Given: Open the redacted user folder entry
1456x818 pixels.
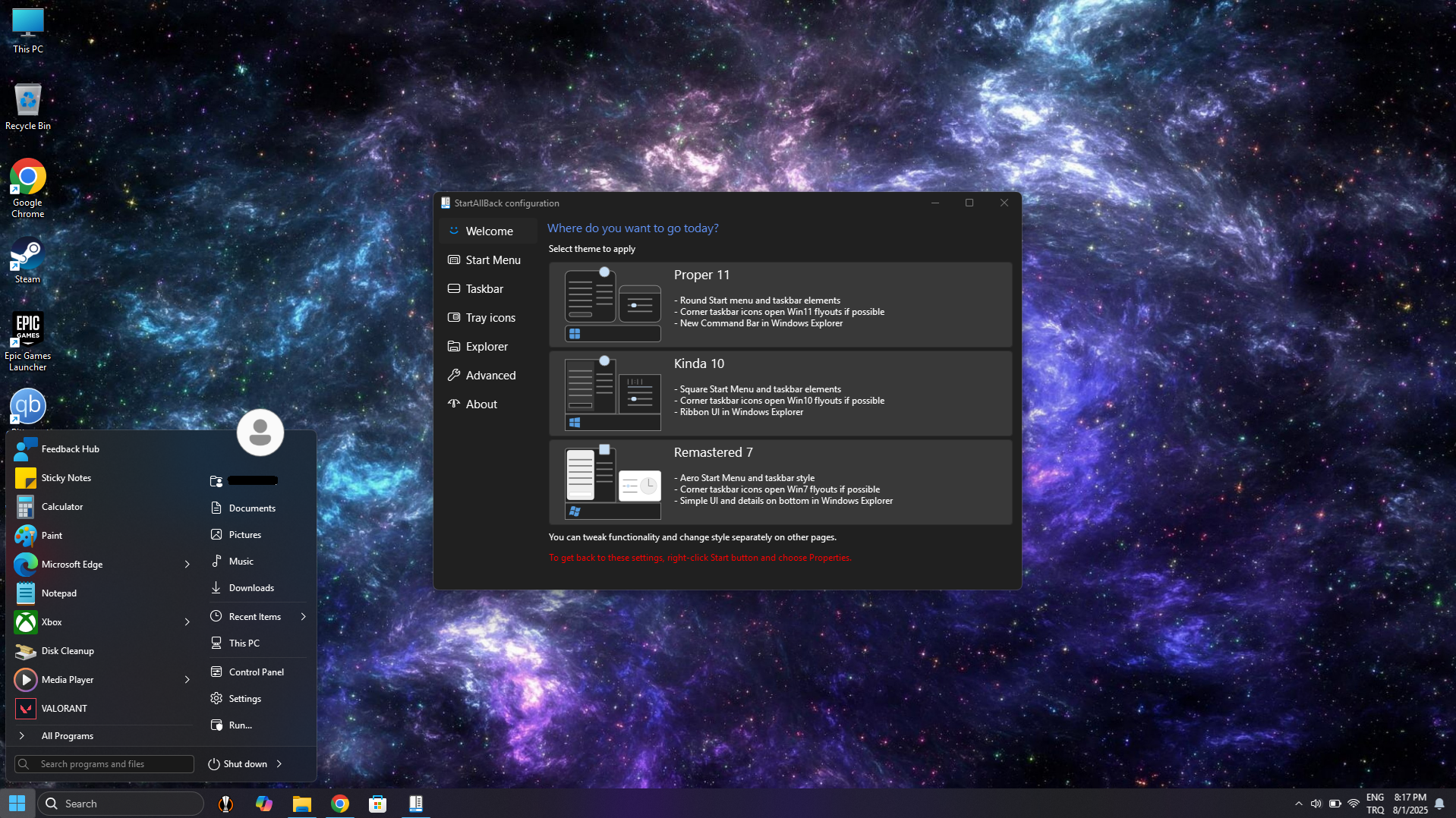Looking at the screenshot, I should click(258, 480).
